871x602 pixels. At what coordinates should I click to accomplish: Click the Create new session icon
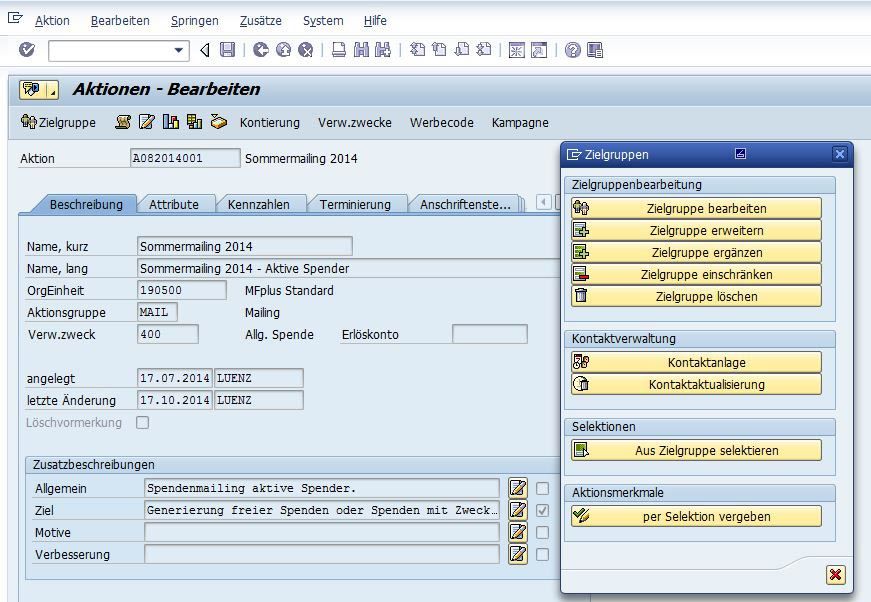point(517,51)
